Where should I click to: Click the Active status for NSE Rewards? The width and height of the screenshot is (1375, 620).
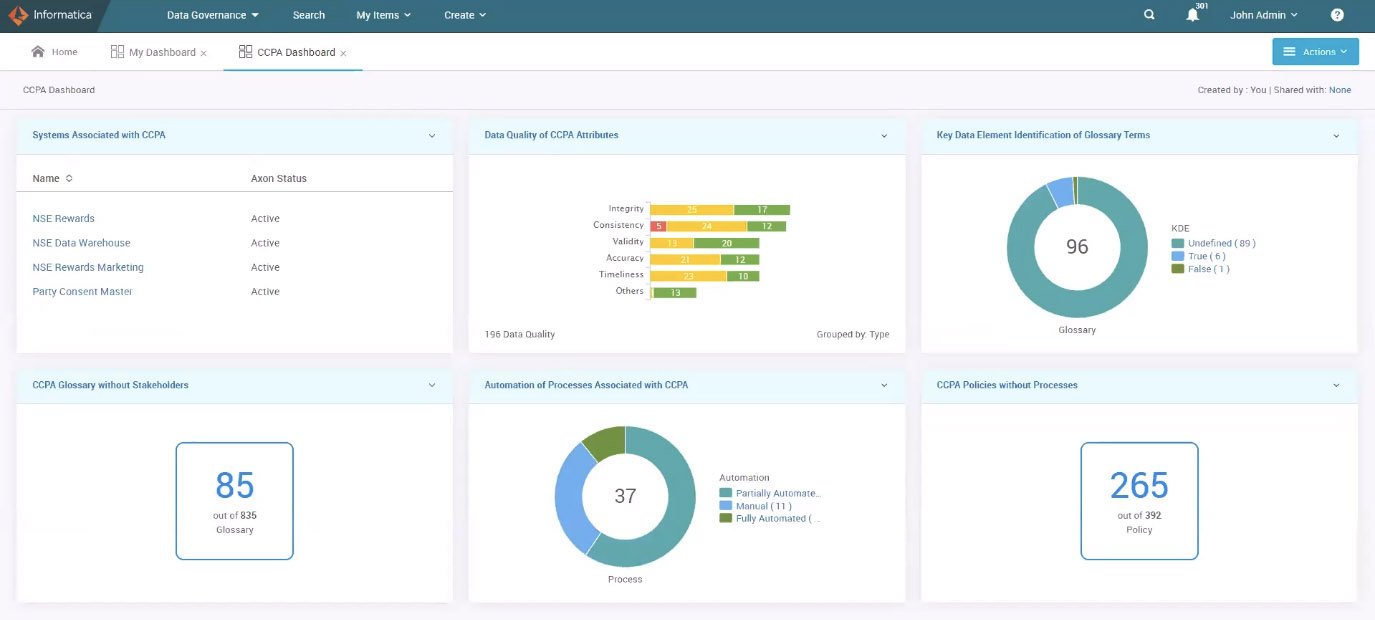[x=265, y=218]
